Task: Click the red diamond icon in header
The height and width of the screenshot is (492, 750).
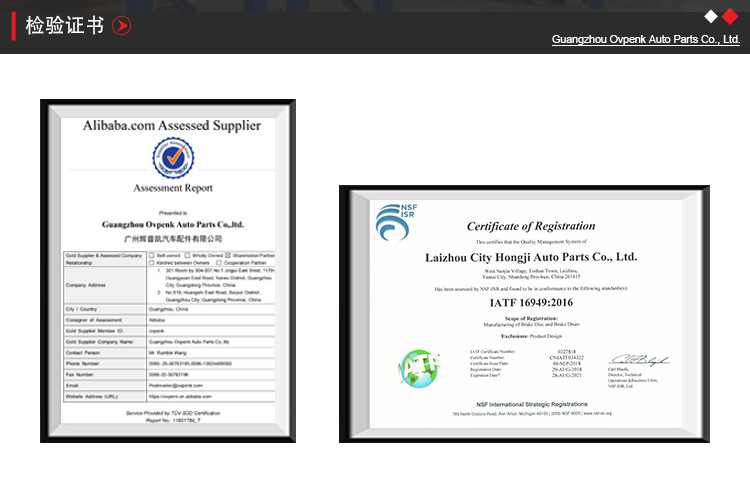Action: point(730,16)
